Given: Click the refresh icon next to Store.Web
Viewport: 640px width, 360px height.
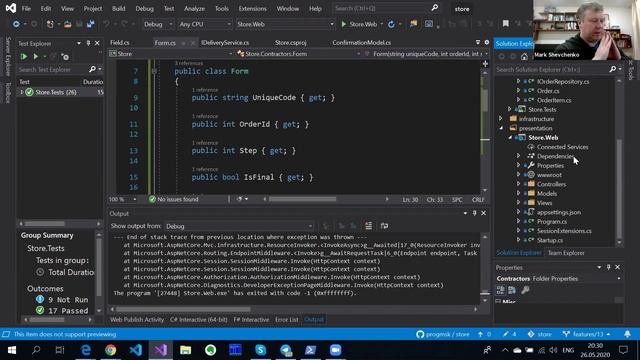Looking at the screenshot, I should pos(391,24).
